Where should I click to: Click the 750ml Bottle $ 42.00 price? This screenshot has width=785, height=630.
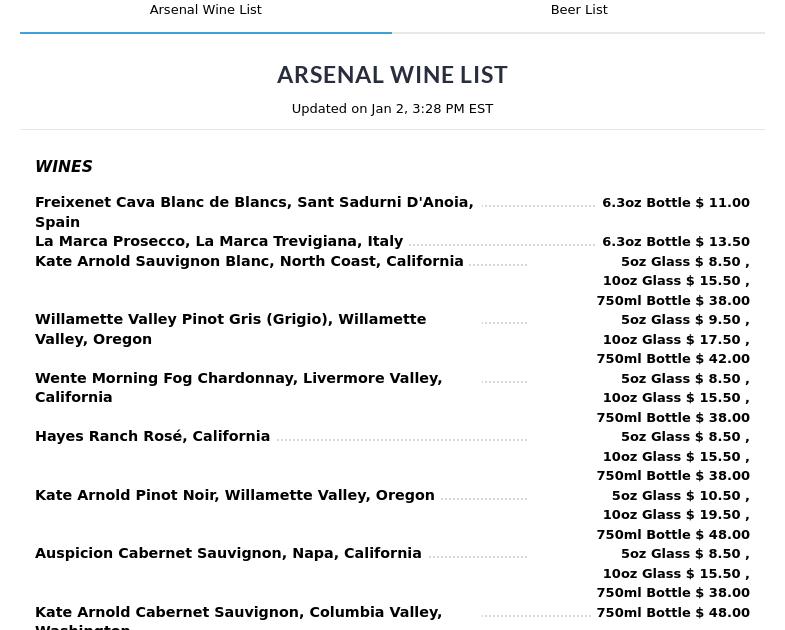(x=673, y=359)
